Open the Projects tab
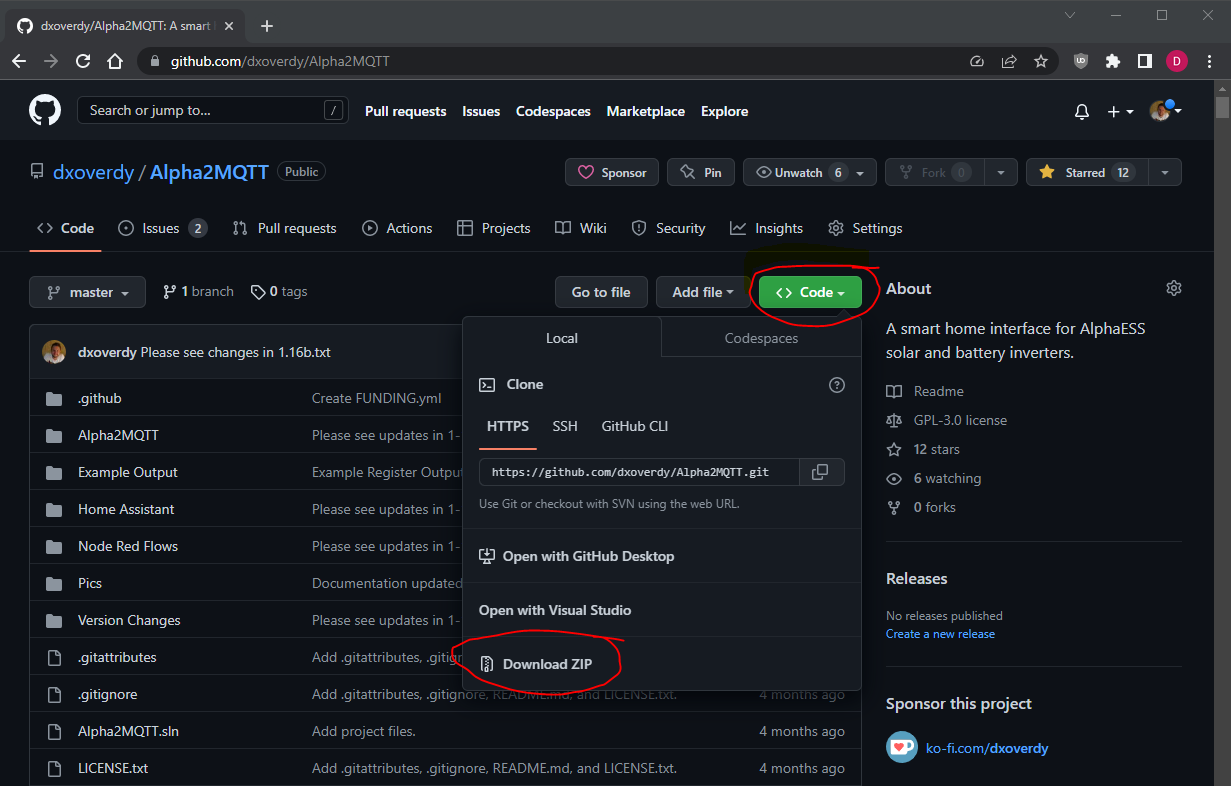 point(493,228)
